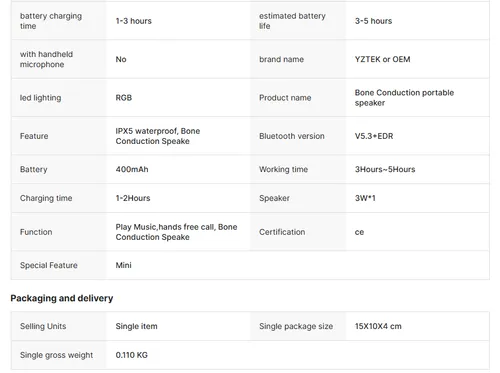Click the '3Hours~5Hours' working time value
Screen dimensions: 500x373
coord(385,169)
